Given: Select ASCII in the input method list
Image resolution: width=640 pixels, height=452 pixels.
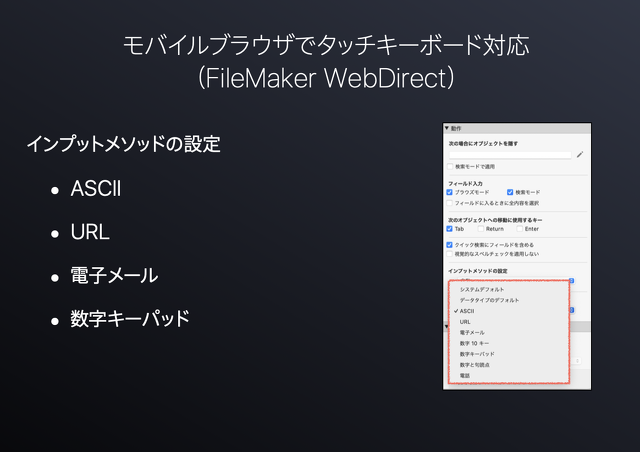Looking at the screenshot, I should coord(467,311).
